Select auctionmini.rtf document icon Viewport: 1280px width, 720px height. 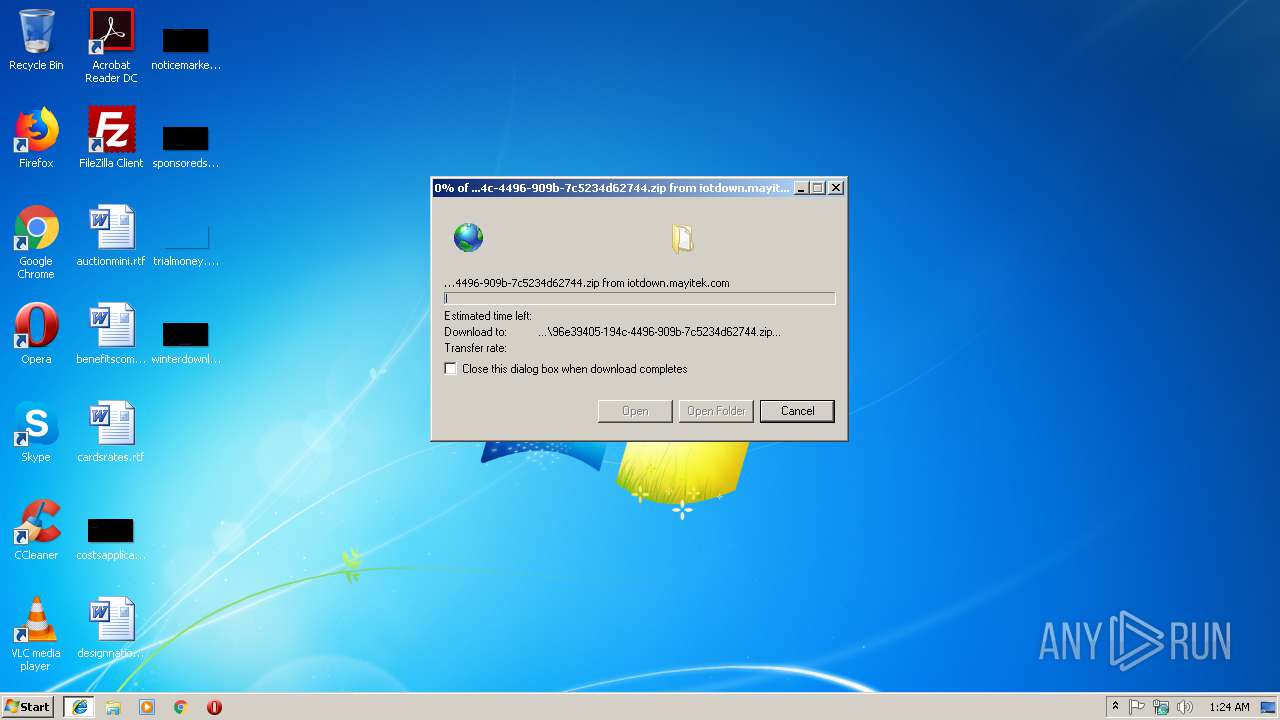coord(111,236)
